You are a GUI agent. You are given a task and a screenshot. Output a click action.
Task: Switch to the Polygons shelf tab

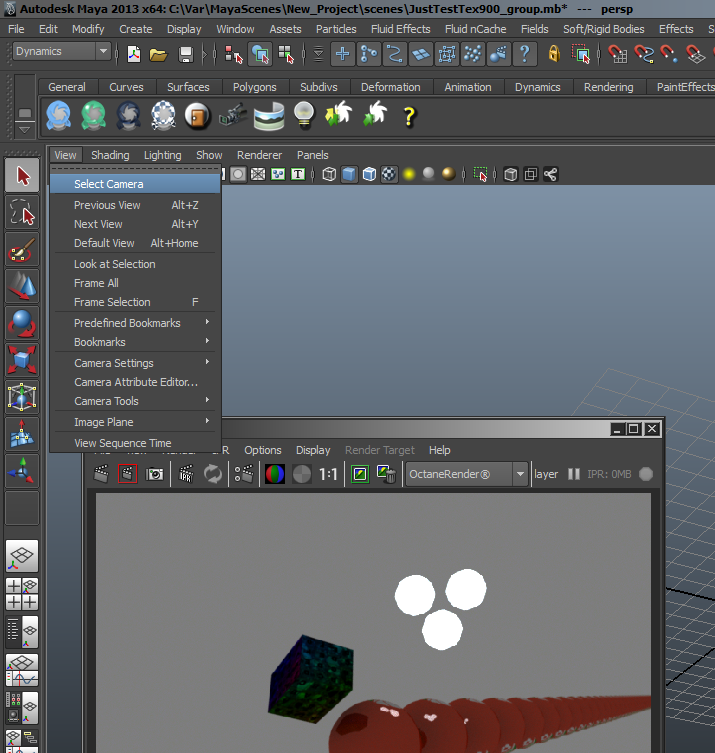pos(254,87)
